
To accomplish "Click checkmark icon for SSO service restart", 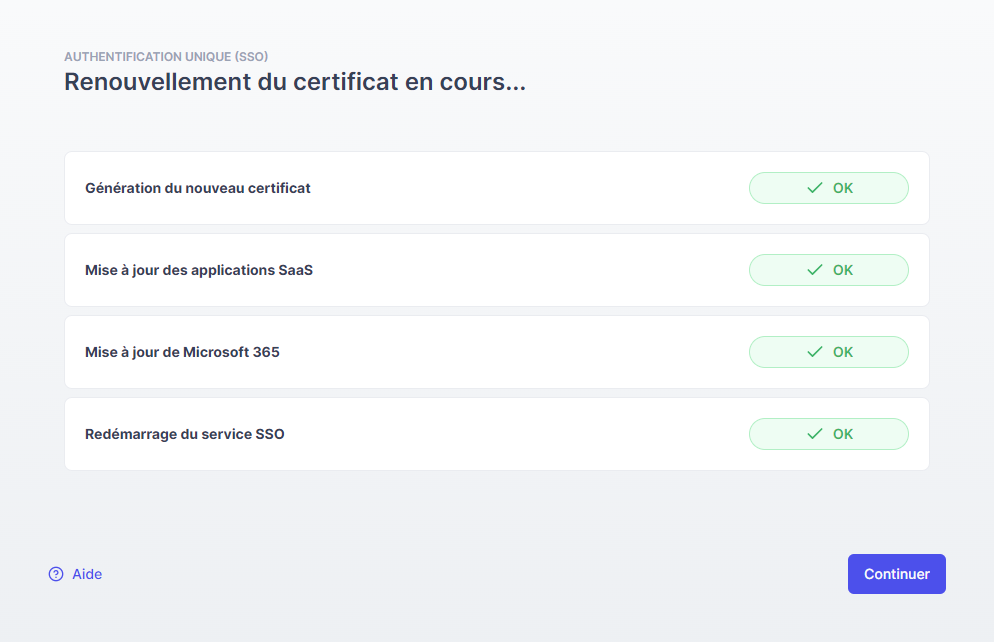I will (815, 434).
